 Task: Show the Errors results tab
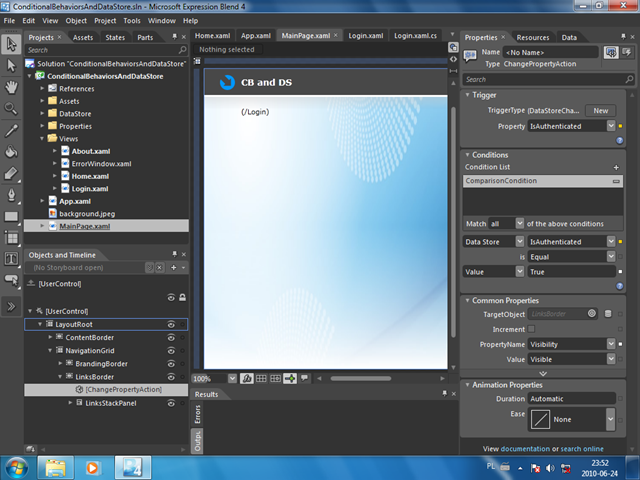click(x=197, y=414)
